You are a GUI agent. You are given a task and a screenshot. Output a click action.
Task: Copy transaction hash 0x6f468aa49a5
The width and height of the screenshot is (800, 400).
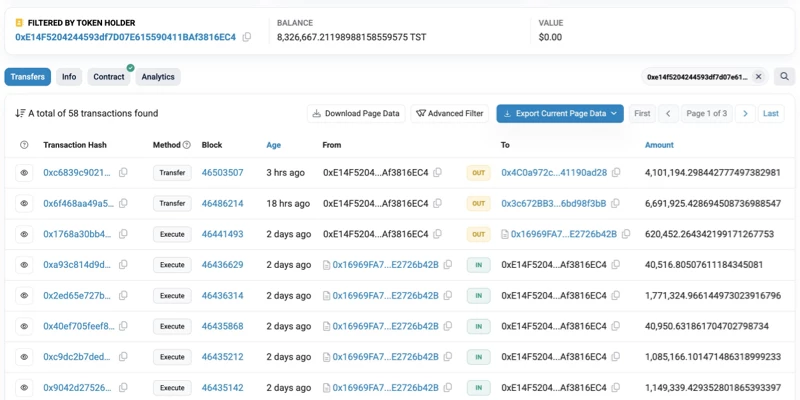(x=123, y=204)
